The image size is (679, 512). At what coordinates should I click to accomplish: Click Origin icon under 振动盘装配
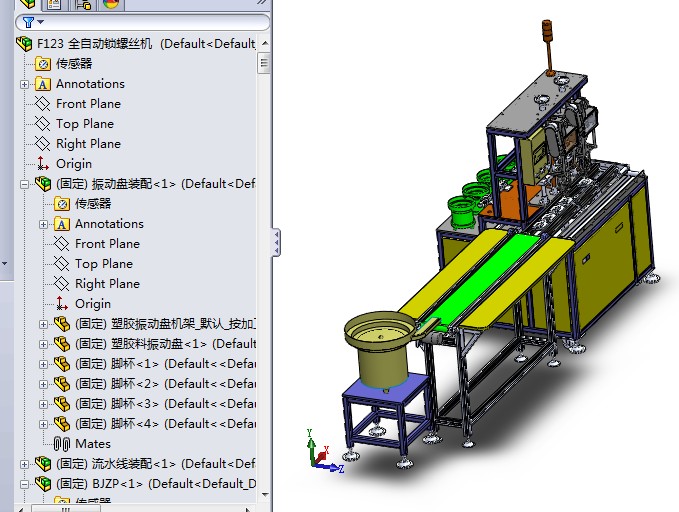pyautogui.click(x=62, y=304)
